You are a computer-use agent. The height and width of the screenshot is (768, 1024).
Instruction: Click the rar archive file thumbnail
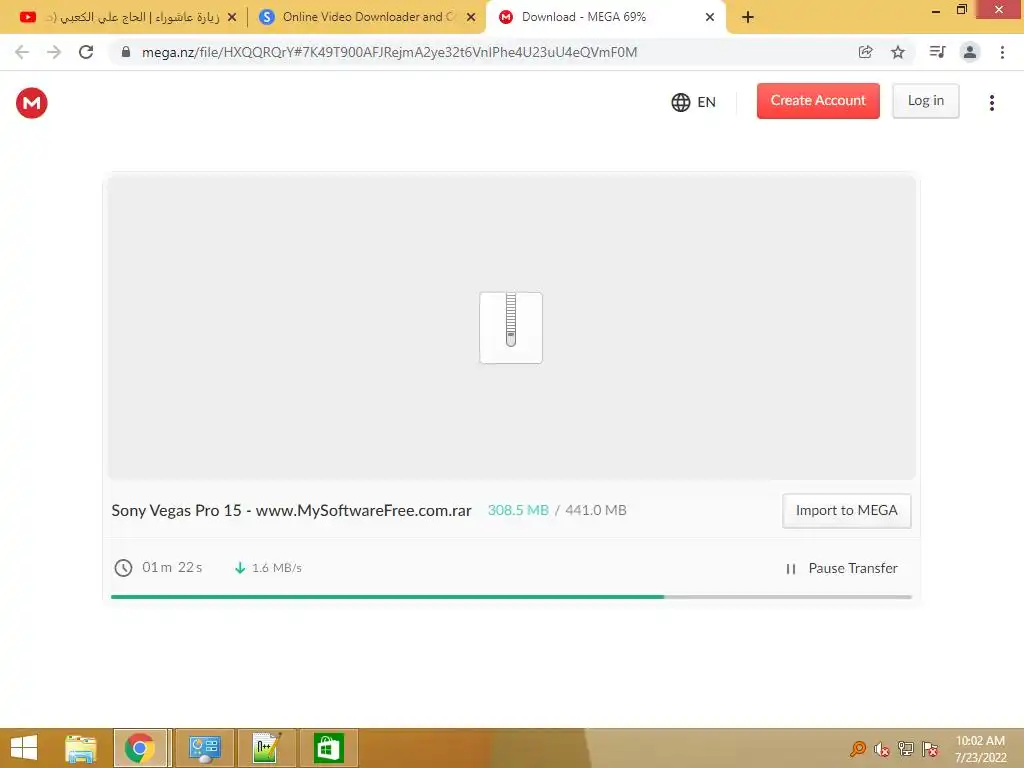click(511, 327)
